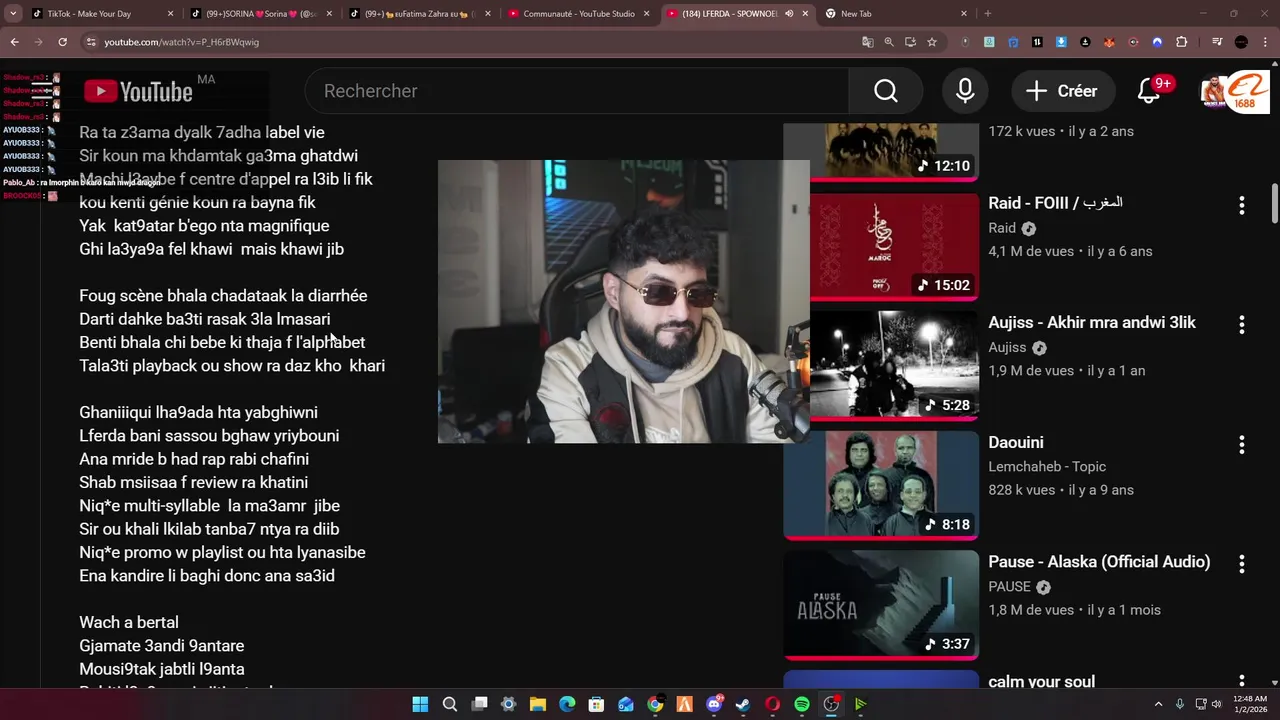The width and height of the screenshot is (1280, 720).
Task: Open the YouTube notifications bell
Action: click(1149, 91)
